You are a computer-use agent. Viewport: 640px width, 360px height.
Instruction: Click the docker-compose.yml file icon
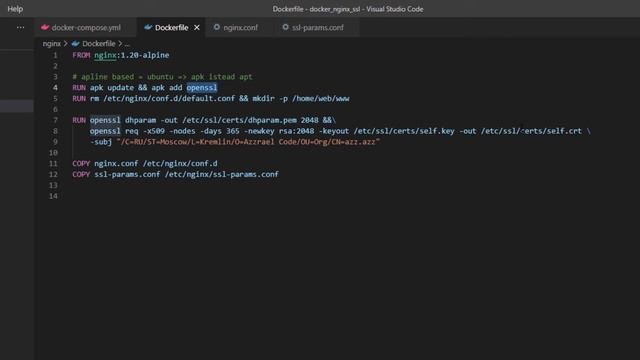[x=45, y=27]
